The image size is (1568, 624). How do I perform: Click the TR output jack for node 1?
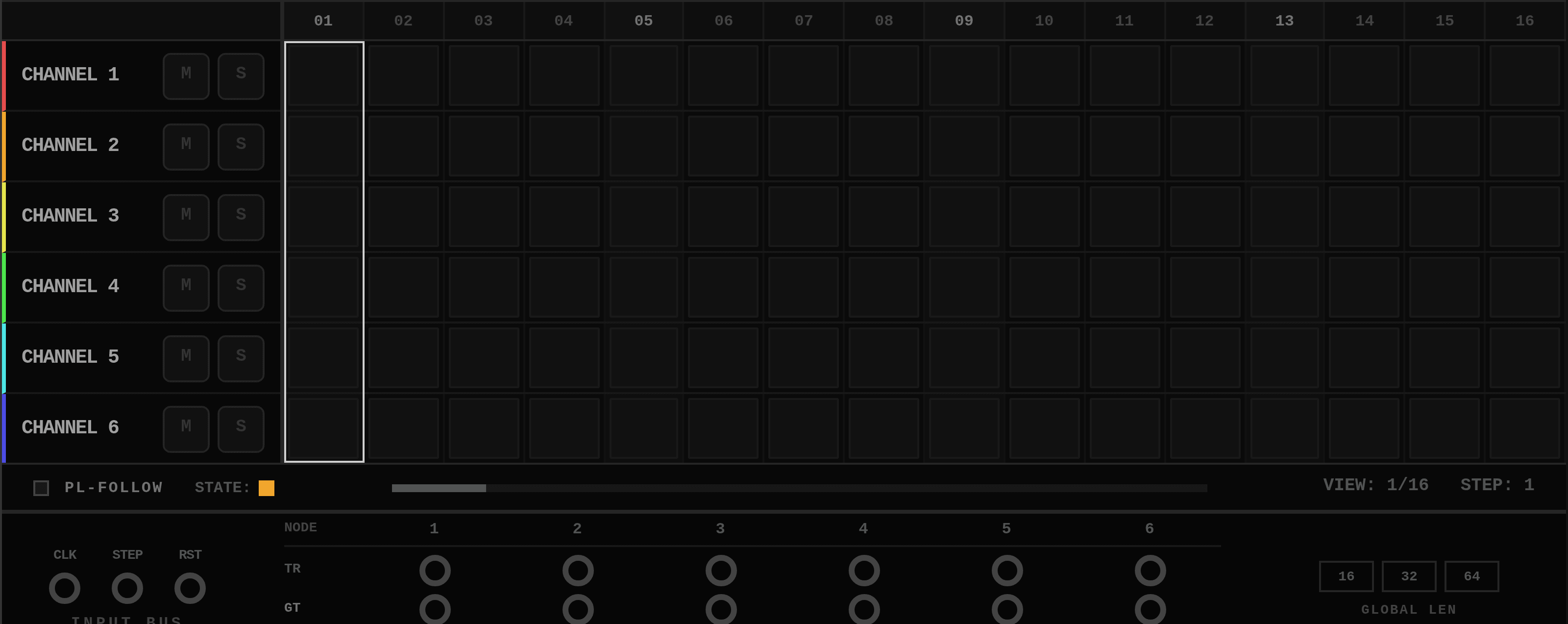pos(435,571)
